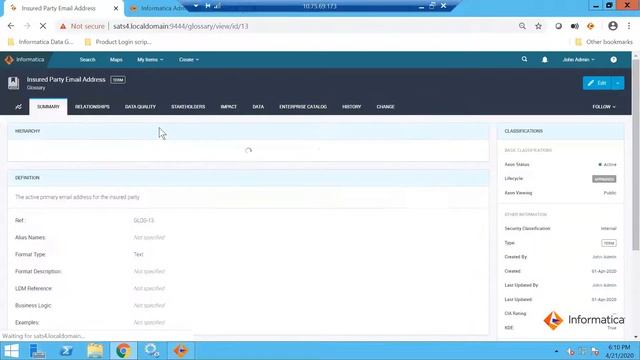Image resolution: width=640 pixels, height=360 pixels.
Task: Open the Change tab
Action: (385, 107)
